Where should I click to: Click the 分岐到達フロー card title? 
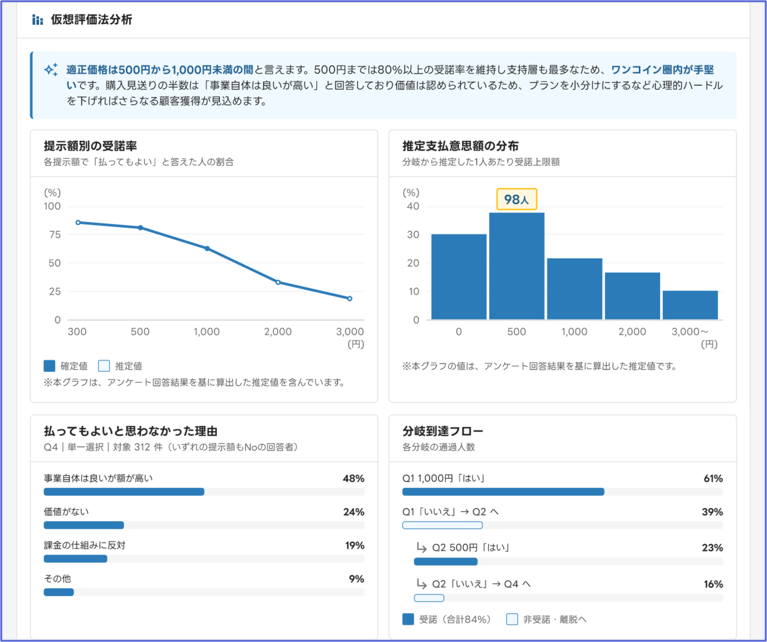pyautogui.click(x=443, y=431)
